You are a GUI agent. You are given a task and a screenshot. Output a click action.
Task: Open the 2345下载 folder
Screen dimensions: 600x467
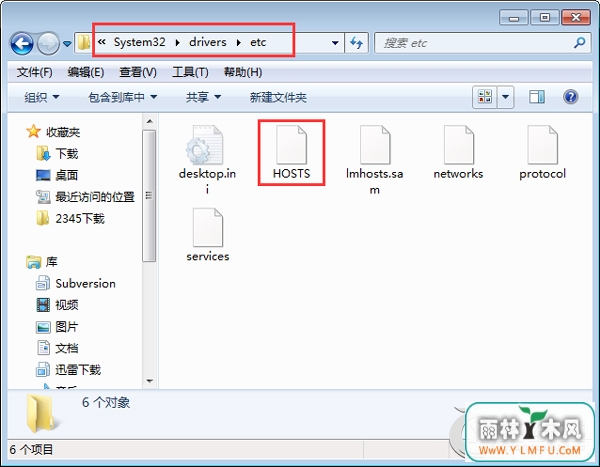tap(70, 219)
